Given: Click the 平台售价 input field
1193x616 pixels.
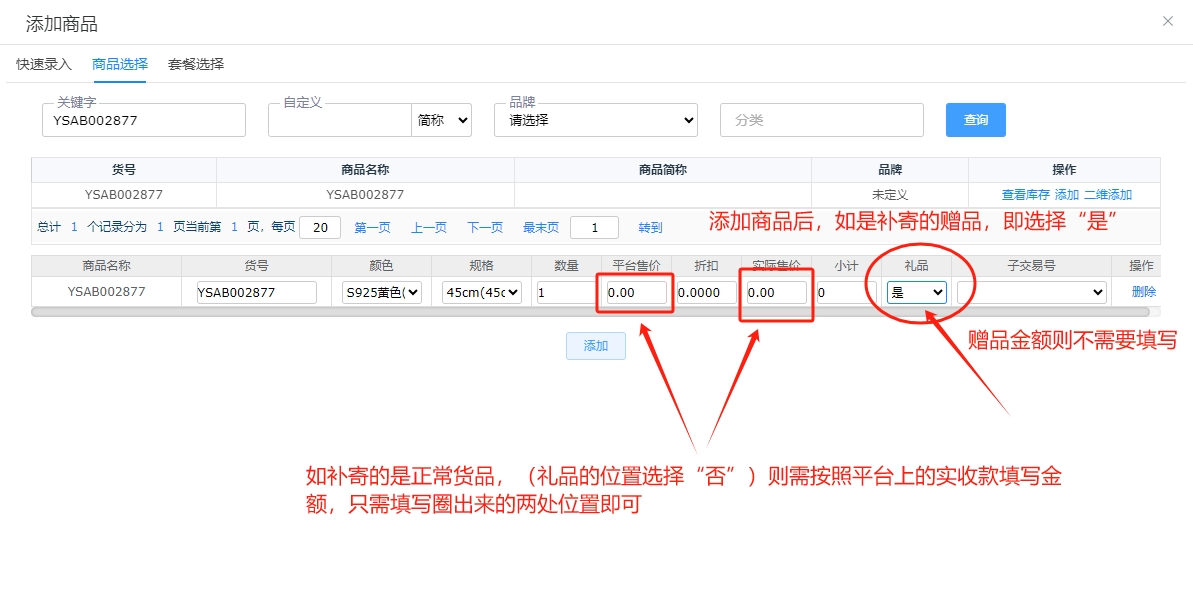Looking at the screenshot, I should tap(636, 292).
